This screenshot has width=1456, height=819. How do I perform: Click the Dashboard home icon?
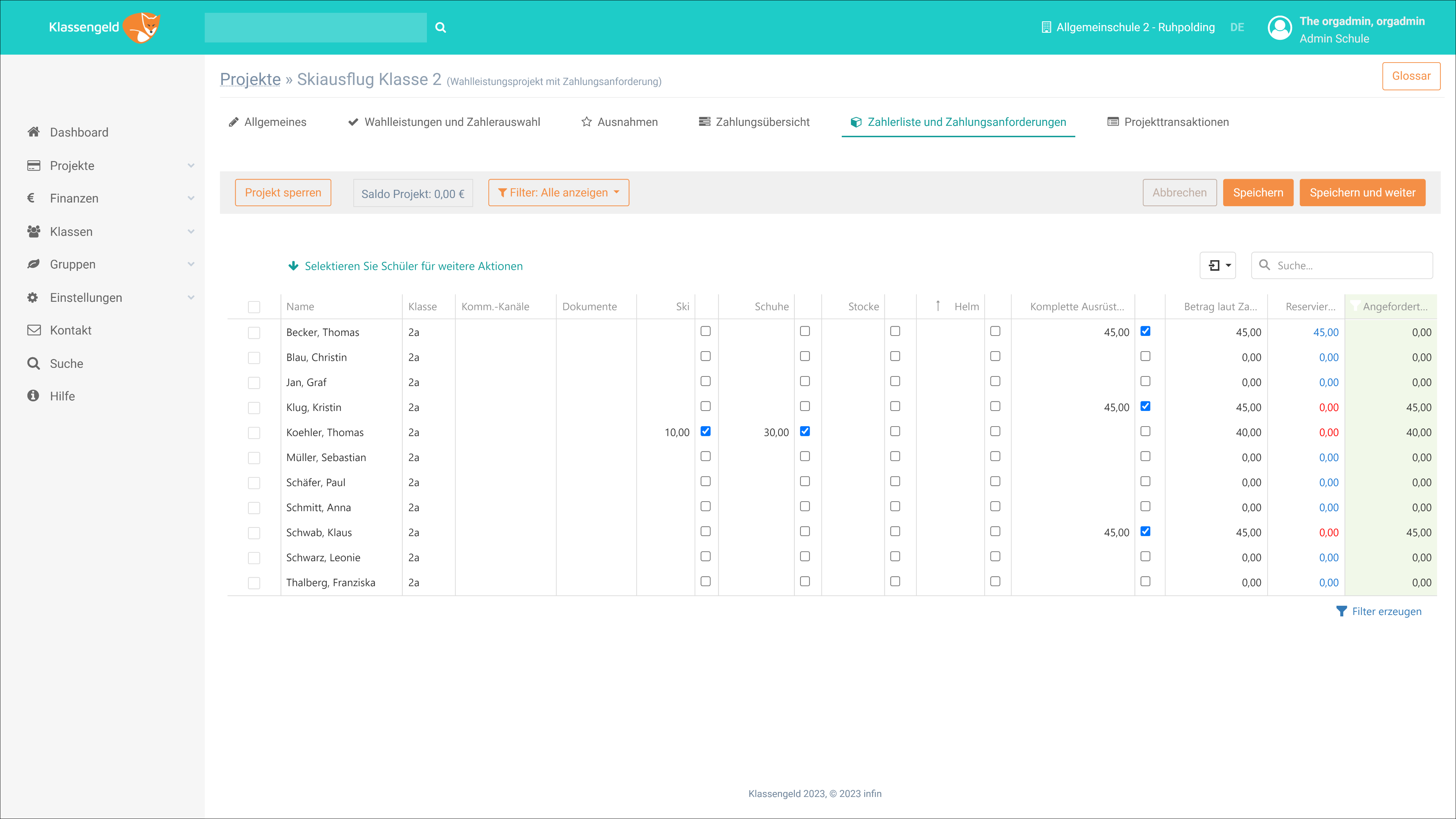pyautogui.click(x=33, y=132)
